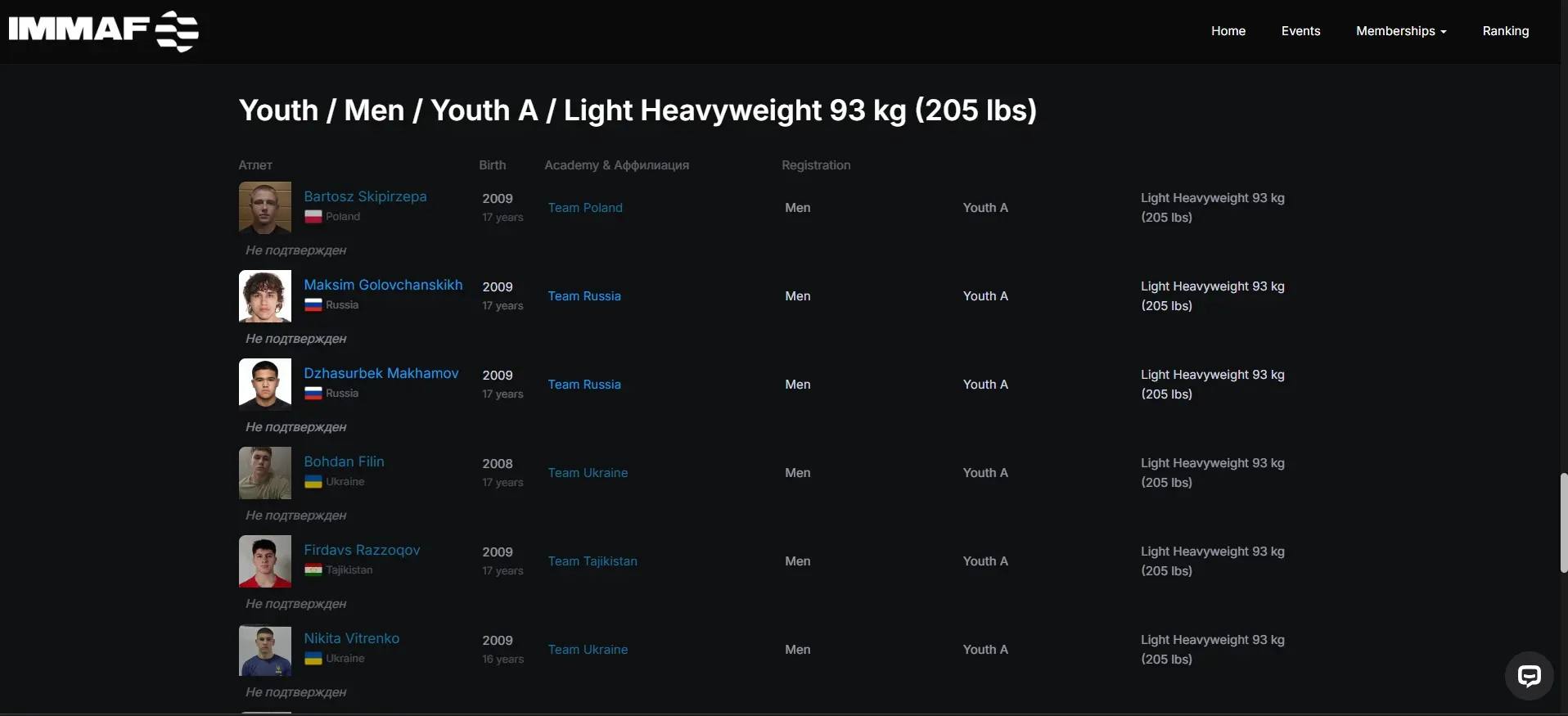The width and height of the screenshot is (1568, 716).
Task: Open Team Poland academy link
Action: tap(585, 208)
